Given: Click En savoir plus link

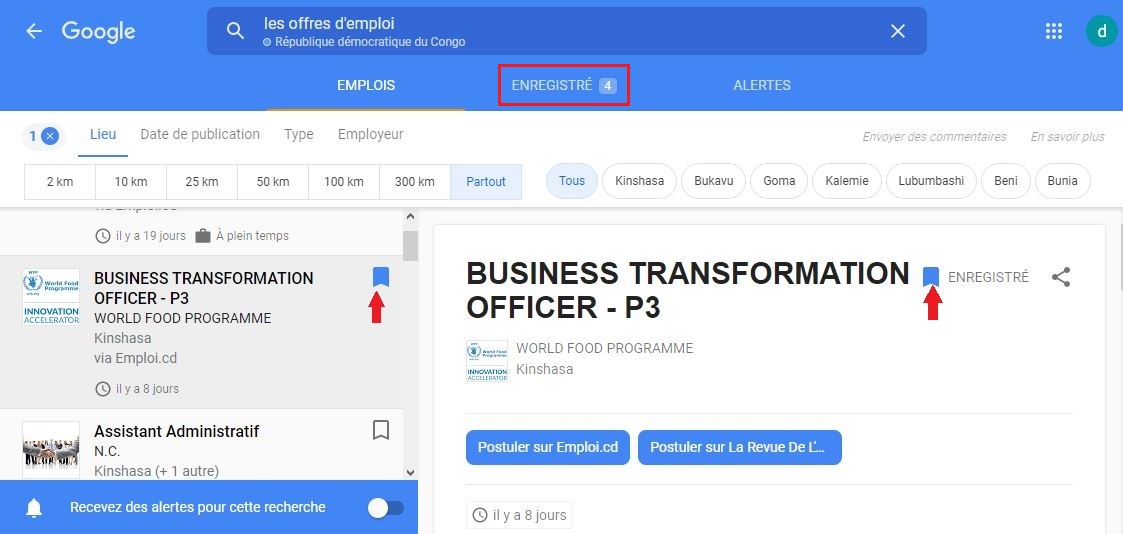Looking at the screenshot, I should tap(1067, 137).
